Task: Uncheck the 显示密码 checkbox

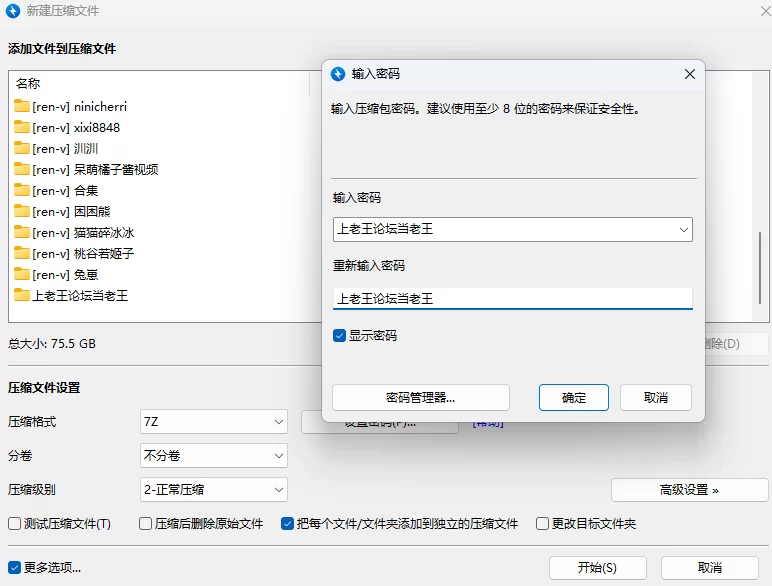Action: coord(339,335)
